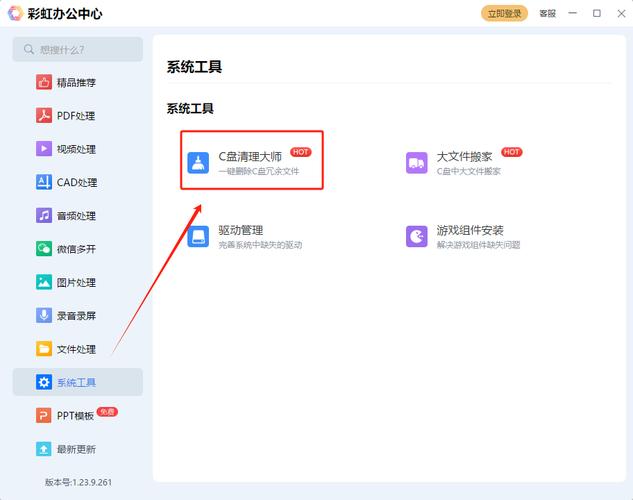Click the 精品推荐 thumbs-up icon
Screen dimensions: 633x500
click(x=44, y=83)
